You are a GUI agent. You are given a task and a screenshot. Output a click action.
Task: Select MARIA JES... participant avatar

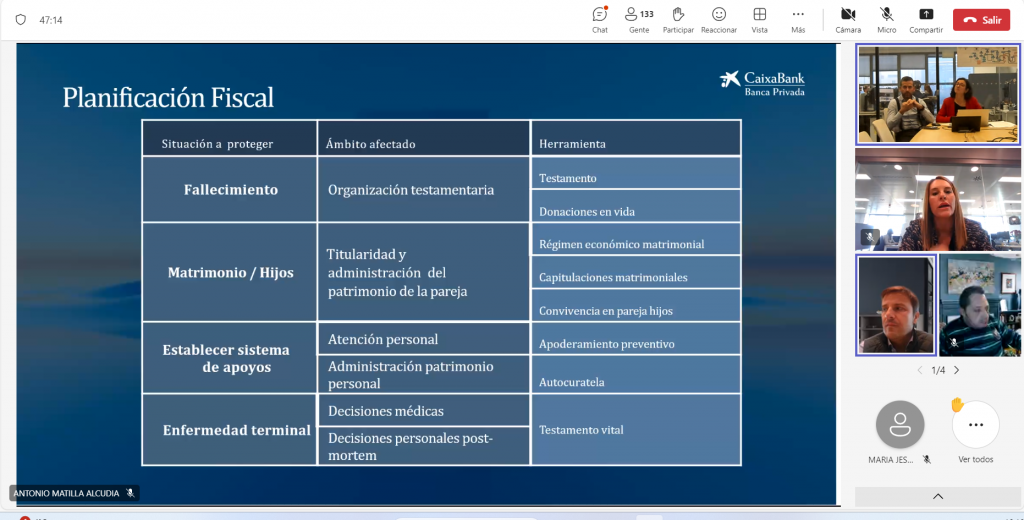pyautogui.click(x=900, y=425)
